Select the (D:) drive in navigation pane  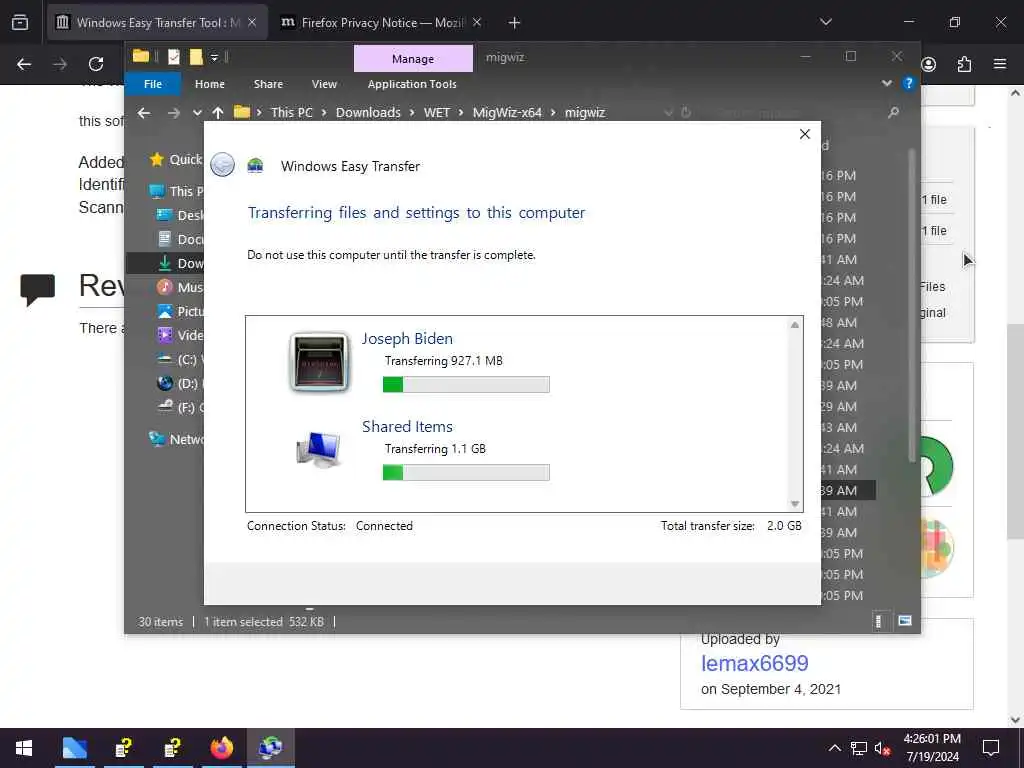point(180,383)
